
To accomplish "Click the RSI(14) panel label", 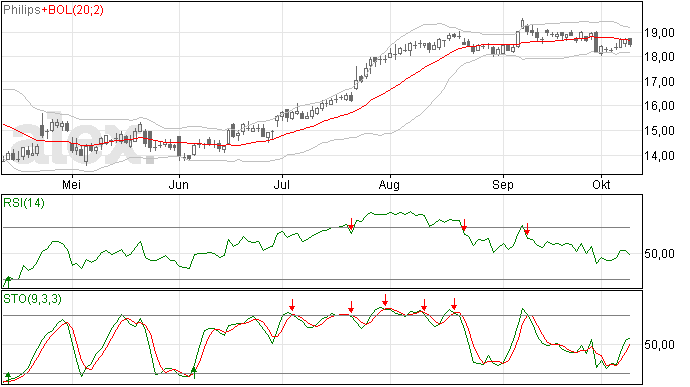I will 24,203.
